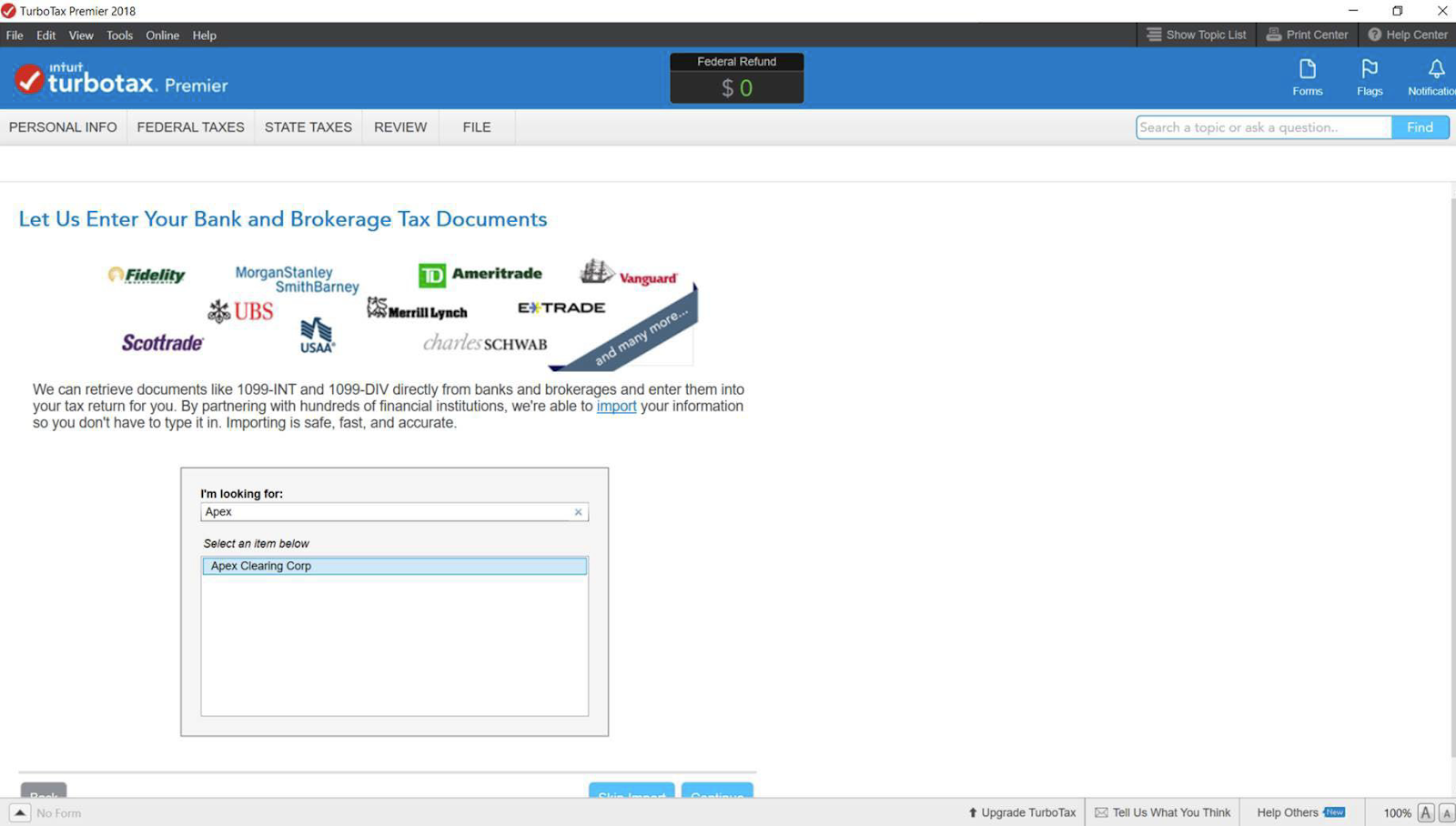
Task: Open the View menu
Action: coord(81,35)
